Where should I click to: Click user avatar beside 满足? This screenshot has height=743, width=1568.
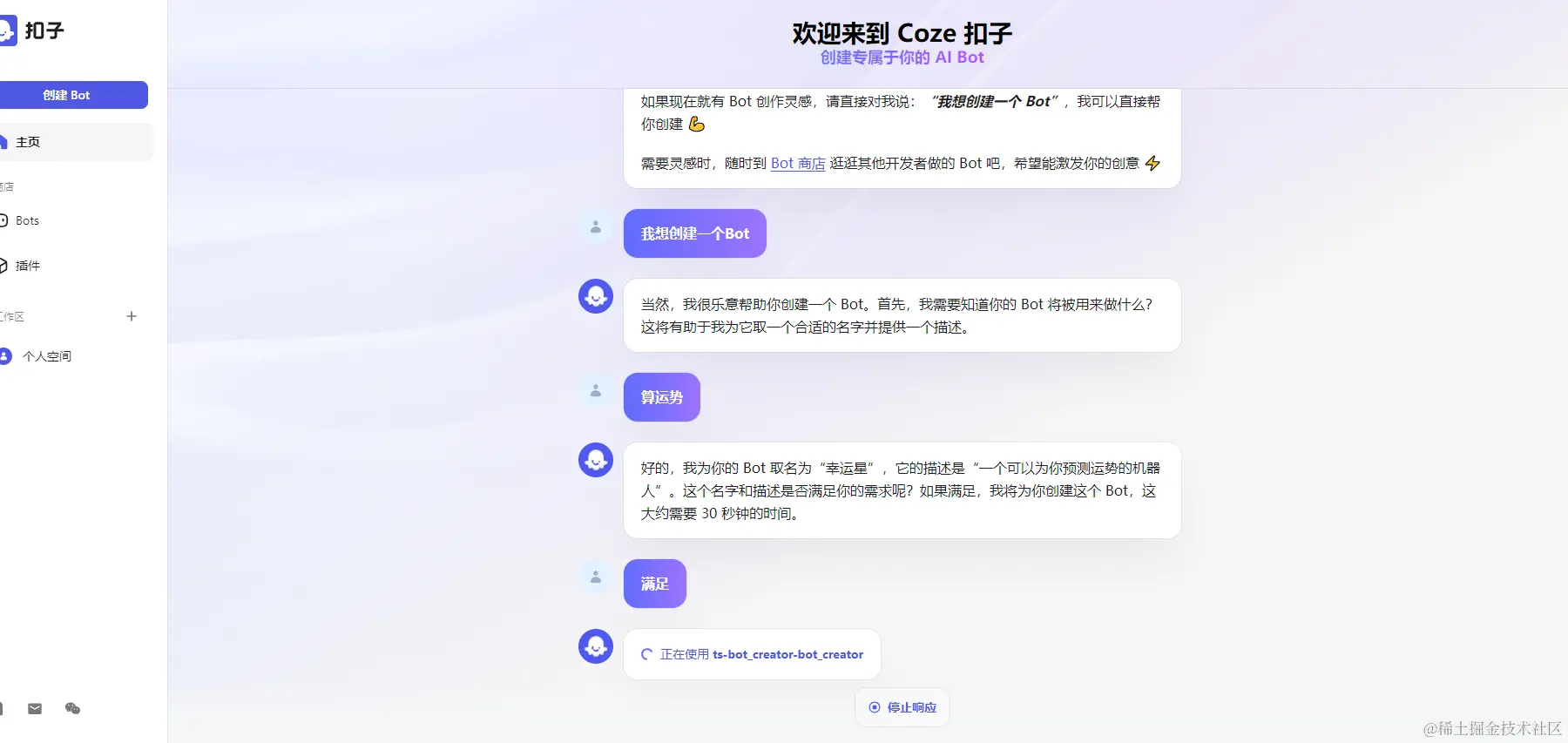pyautogui.click(x=596, y=577)
